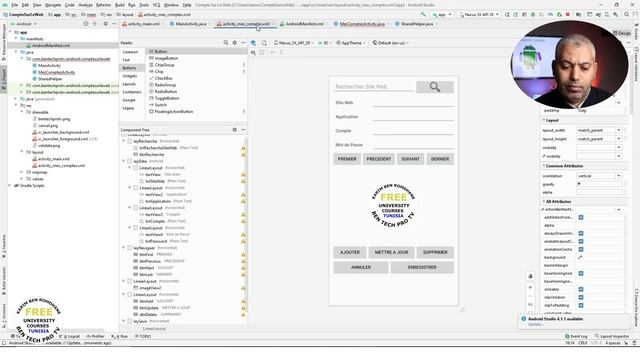Click the Search Everywhere magnifier icon
Viewport: 640px width, 360px height.
(x=627, y=14)
